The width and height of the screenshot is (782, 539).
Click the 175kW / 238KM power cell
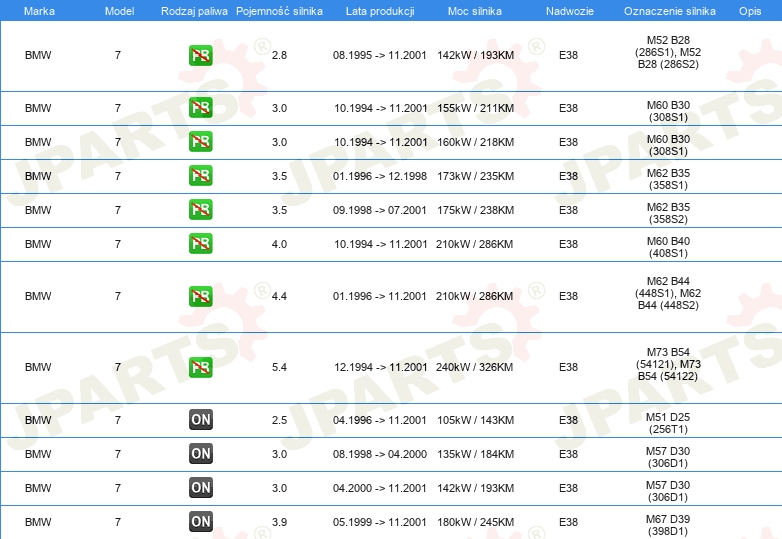click(x=475, y=210)
